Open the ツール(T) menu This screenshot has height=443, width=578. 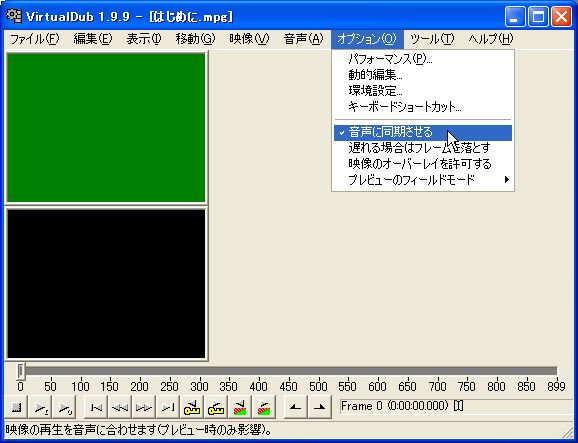coord(432,39)
